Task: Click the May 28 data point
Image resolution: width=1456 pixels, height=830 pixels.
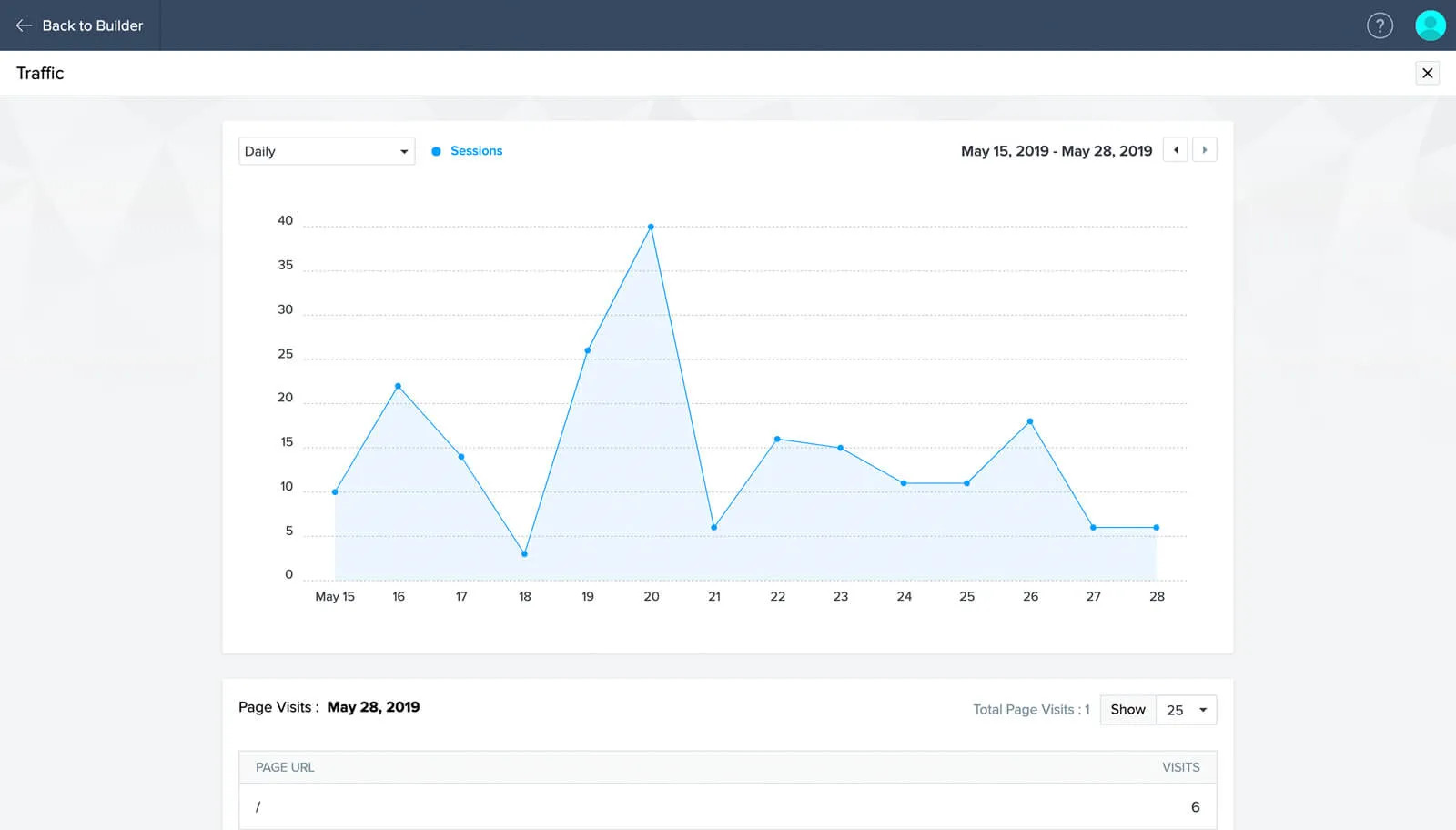Action: (x=1157, y=528)
